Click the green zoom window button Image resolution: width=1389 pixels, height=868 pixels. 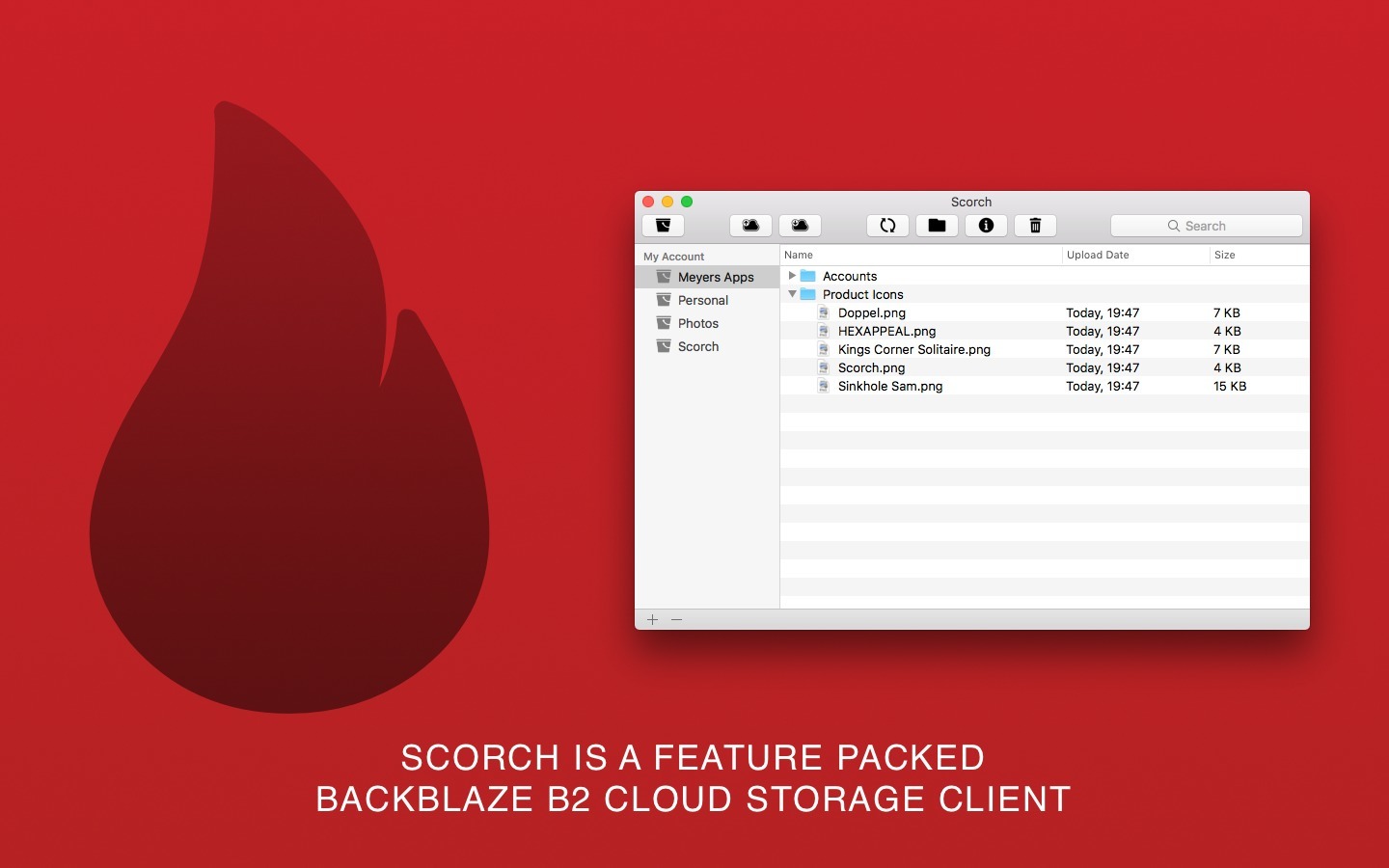(x=687, y=202)
